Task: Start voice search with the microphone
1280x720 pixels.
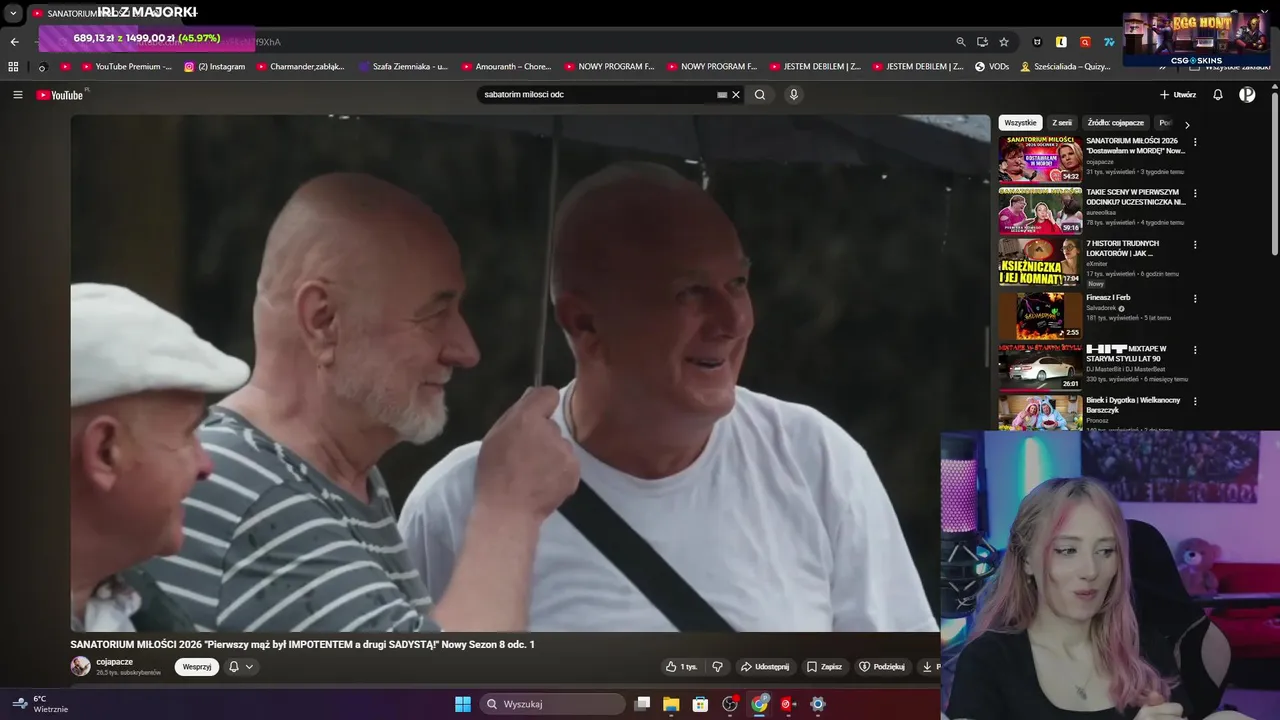Action: 794,95
